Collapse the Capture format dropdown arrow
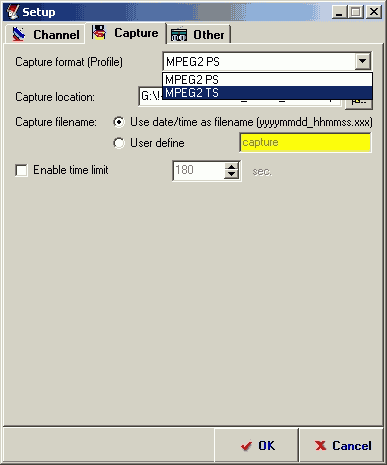This screenshot has height=465, width=387. point(362,61)
